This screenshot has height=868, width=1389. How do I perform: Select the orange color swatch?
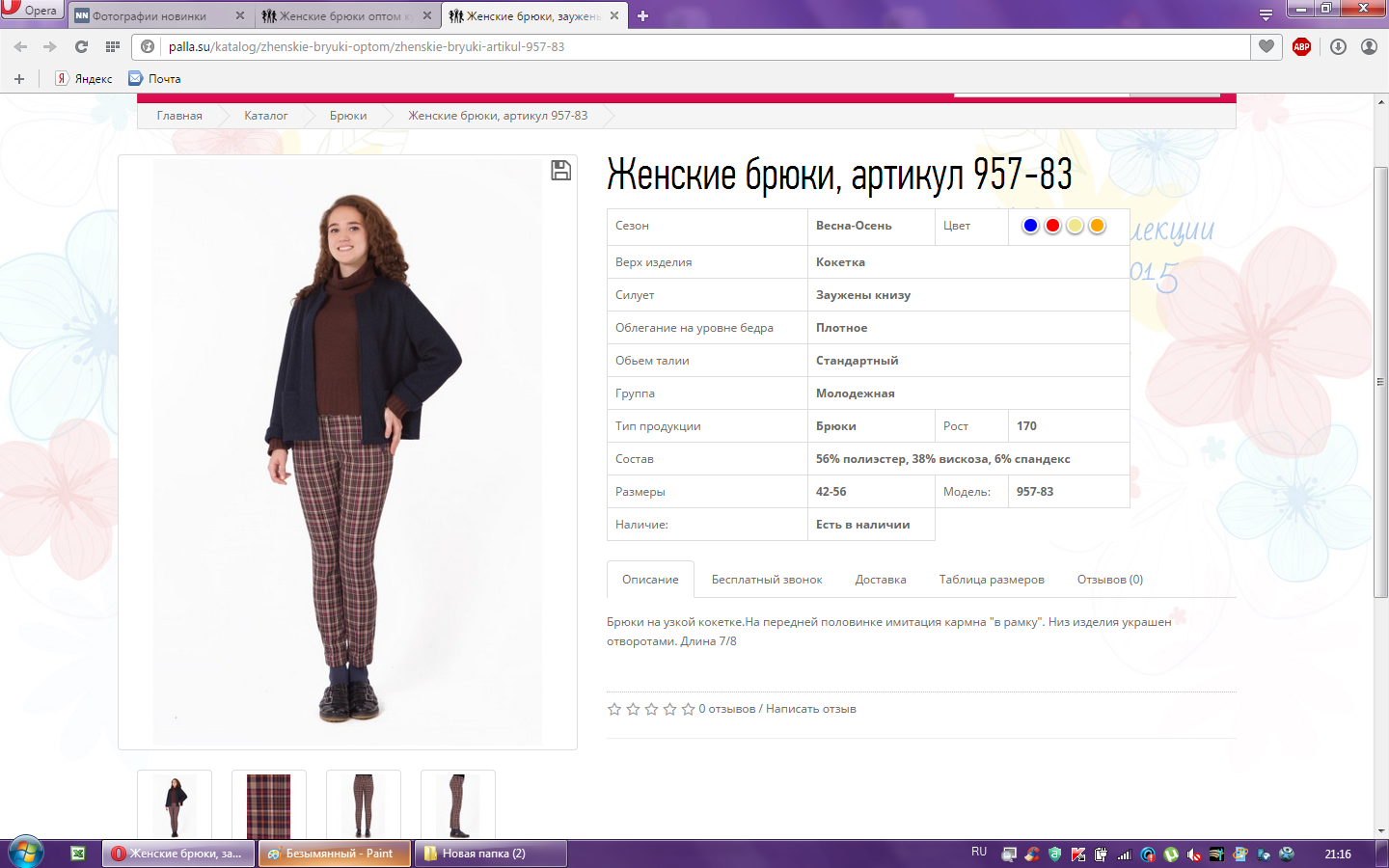pyautogui.click(x=1097, y=226)
